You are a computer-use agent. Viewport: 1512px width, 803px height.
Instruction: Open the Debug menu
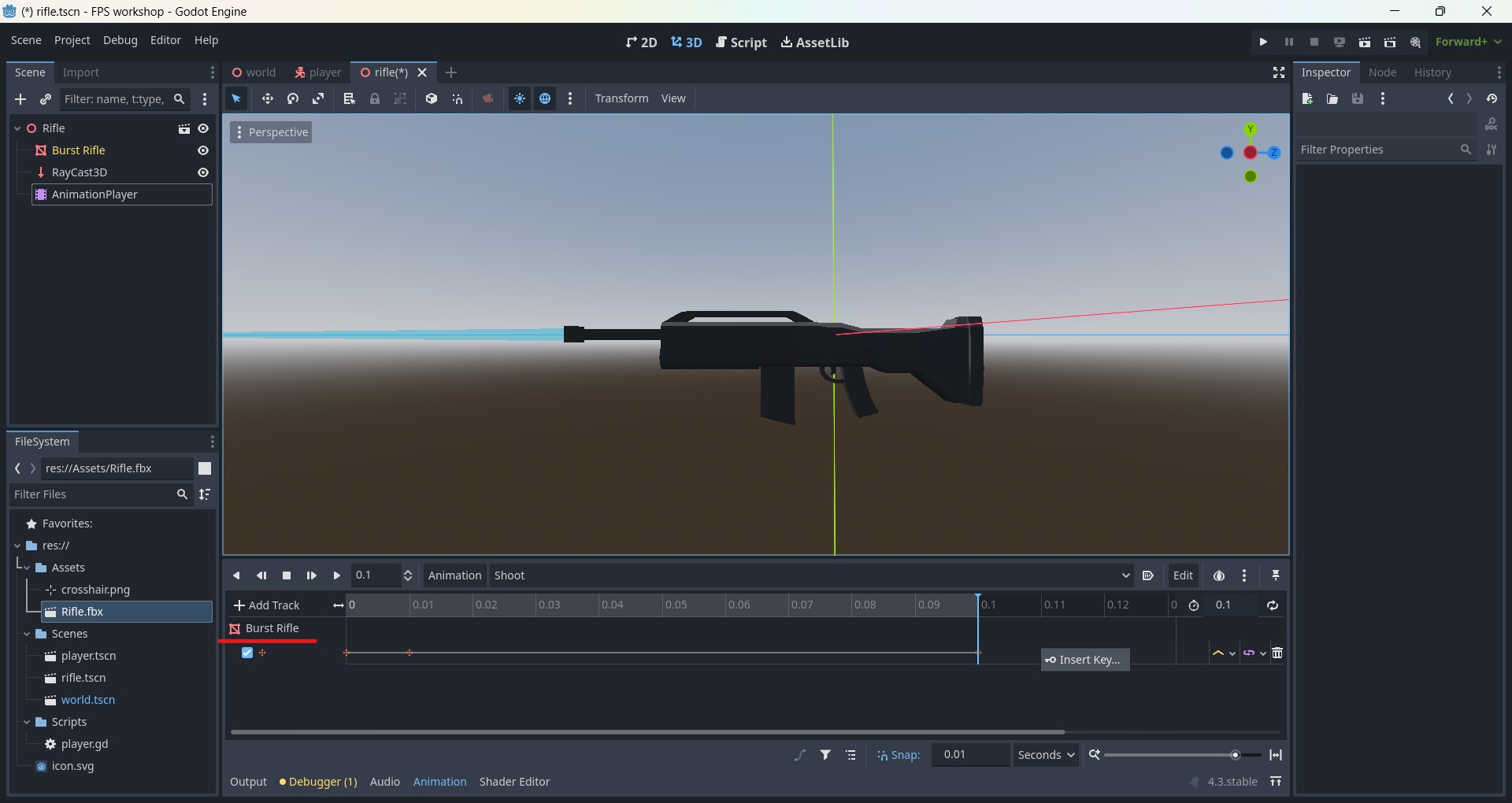click(120, 40)
